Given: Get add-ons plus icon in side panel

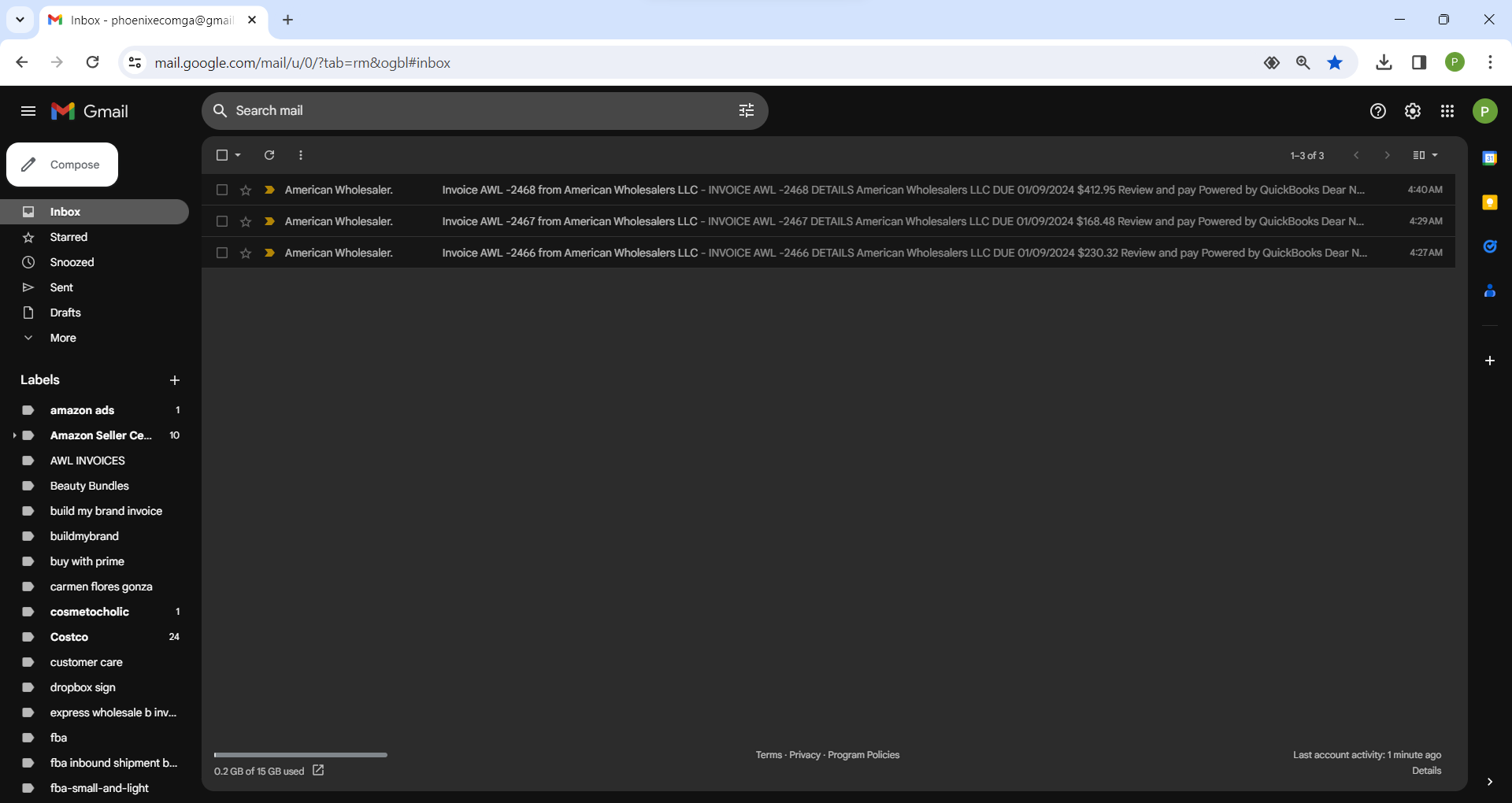Looking at the screenshot, I should (x=1490, y=361).
